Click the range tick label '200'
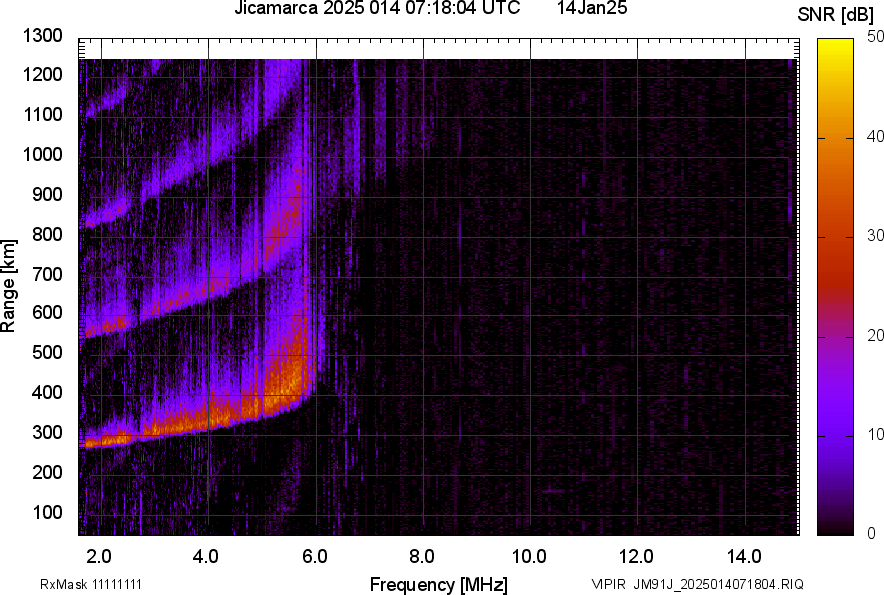 [47, 472]
